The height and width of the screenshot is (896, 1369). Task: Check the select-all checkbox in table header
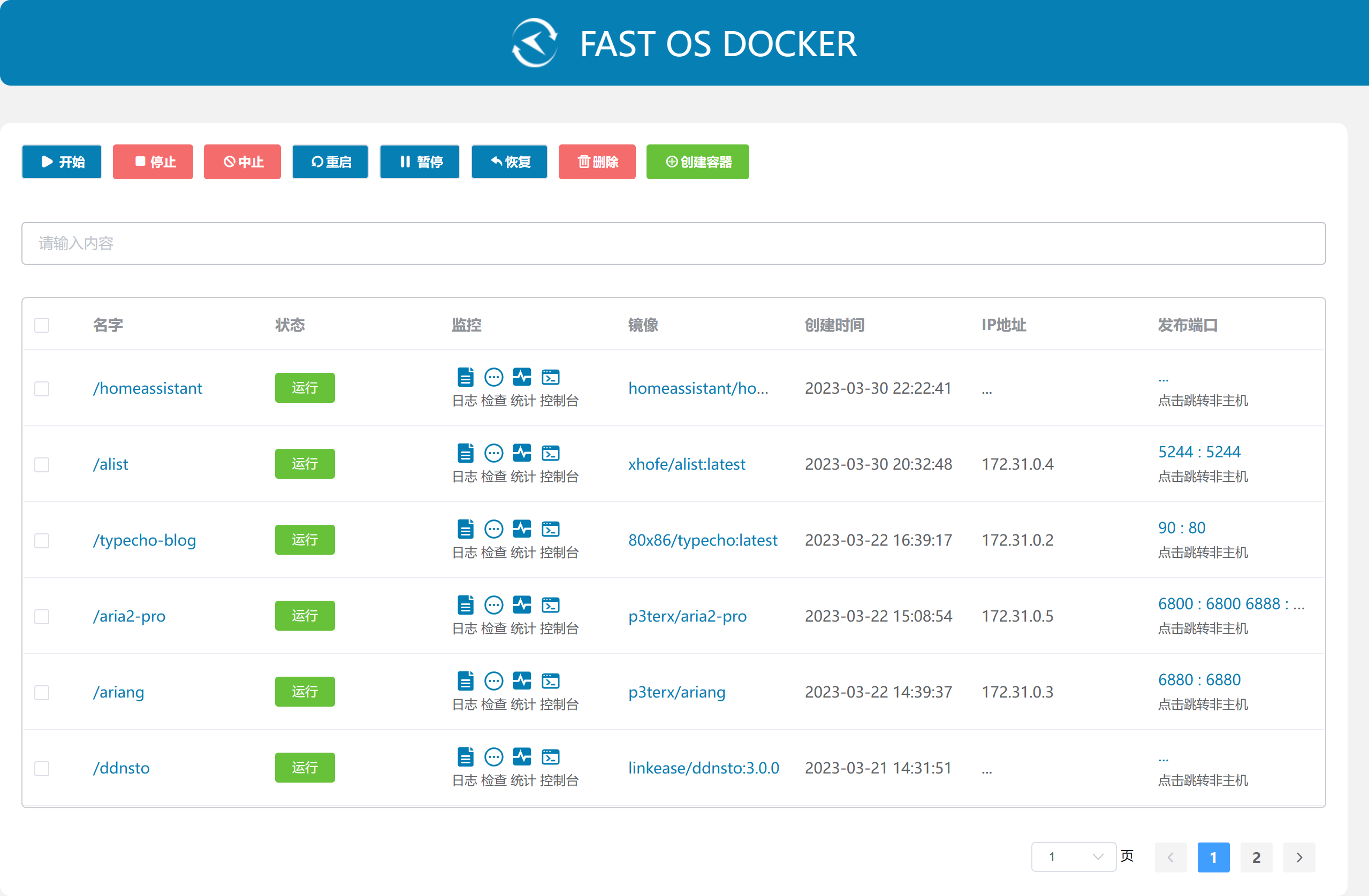coord(42,325)
